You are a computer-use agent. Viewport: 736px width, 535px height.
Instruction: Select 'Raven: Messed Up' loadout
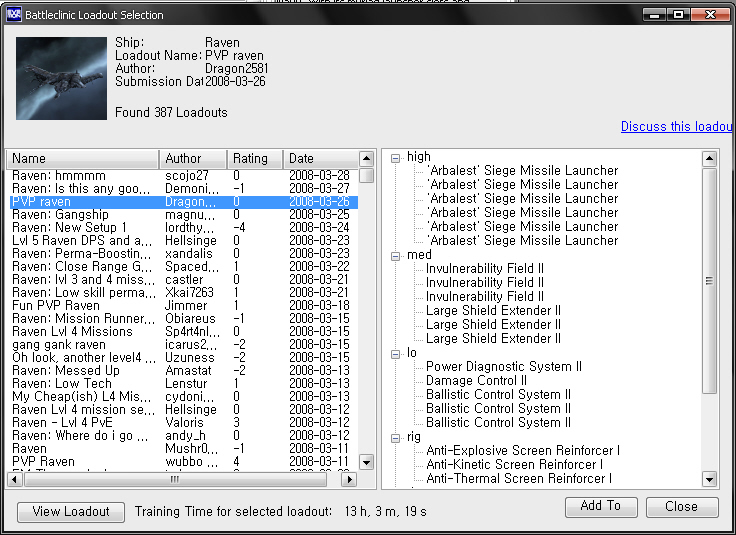(x=184, y=370)
